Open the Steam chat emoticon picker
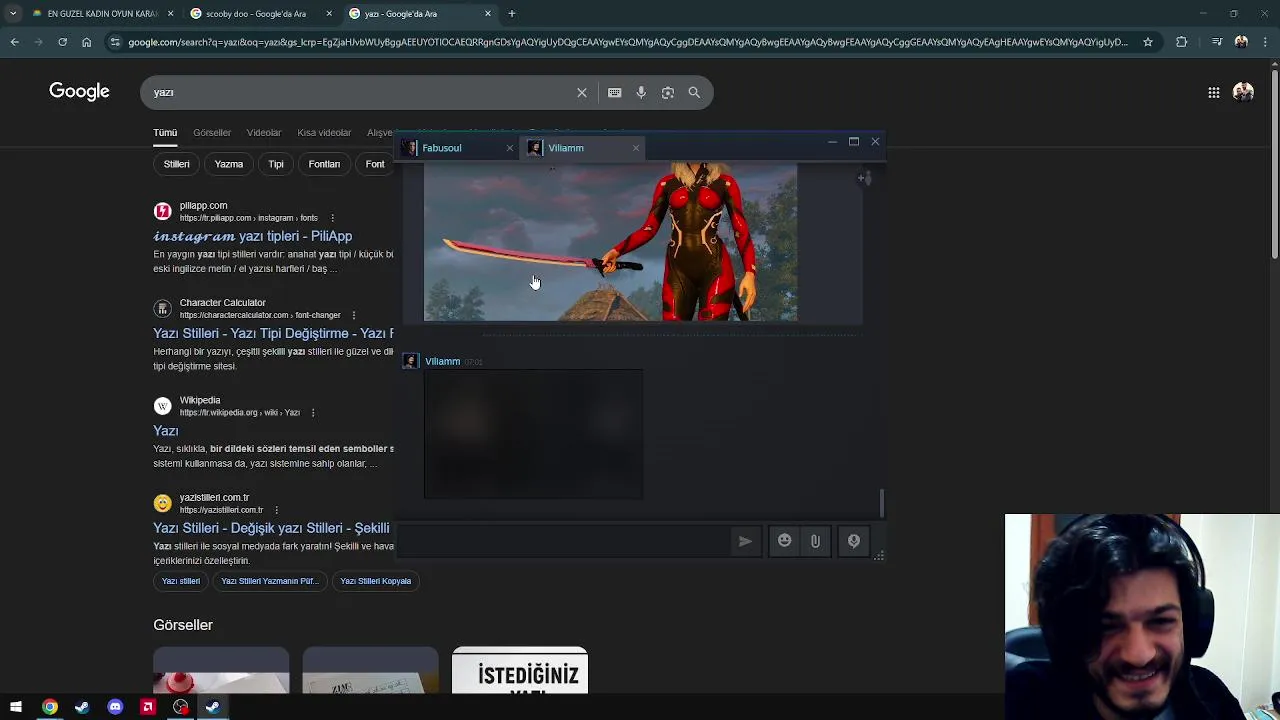Viewport: 1280px width, 720px height. pos(784,541)
